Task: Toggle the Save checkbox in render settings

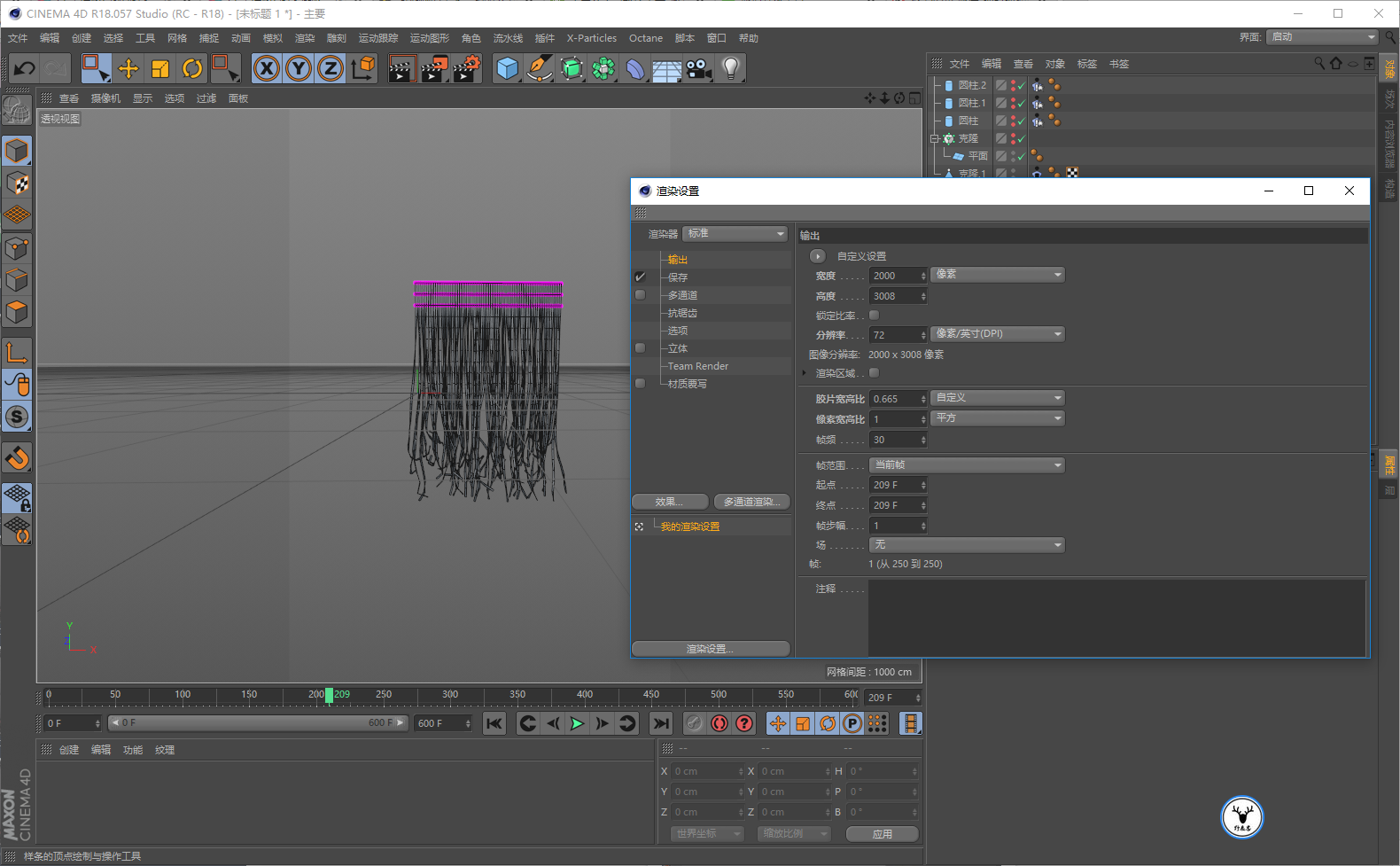Action: click(640, 277)
